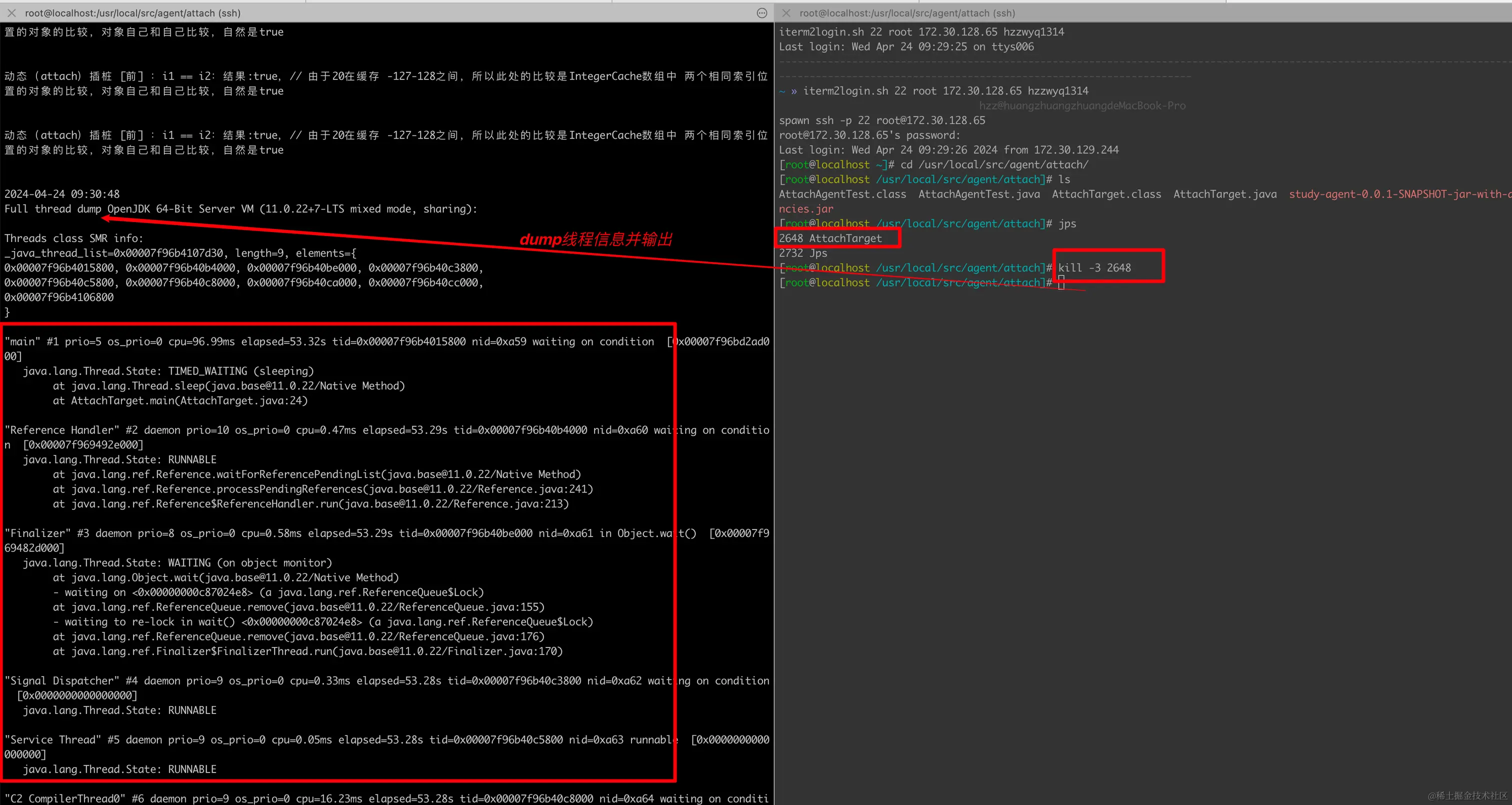Click the 2024-04-24 09:30:48 timestamp
Viewport: 1512px width, 805px height.
pos(62,194)
